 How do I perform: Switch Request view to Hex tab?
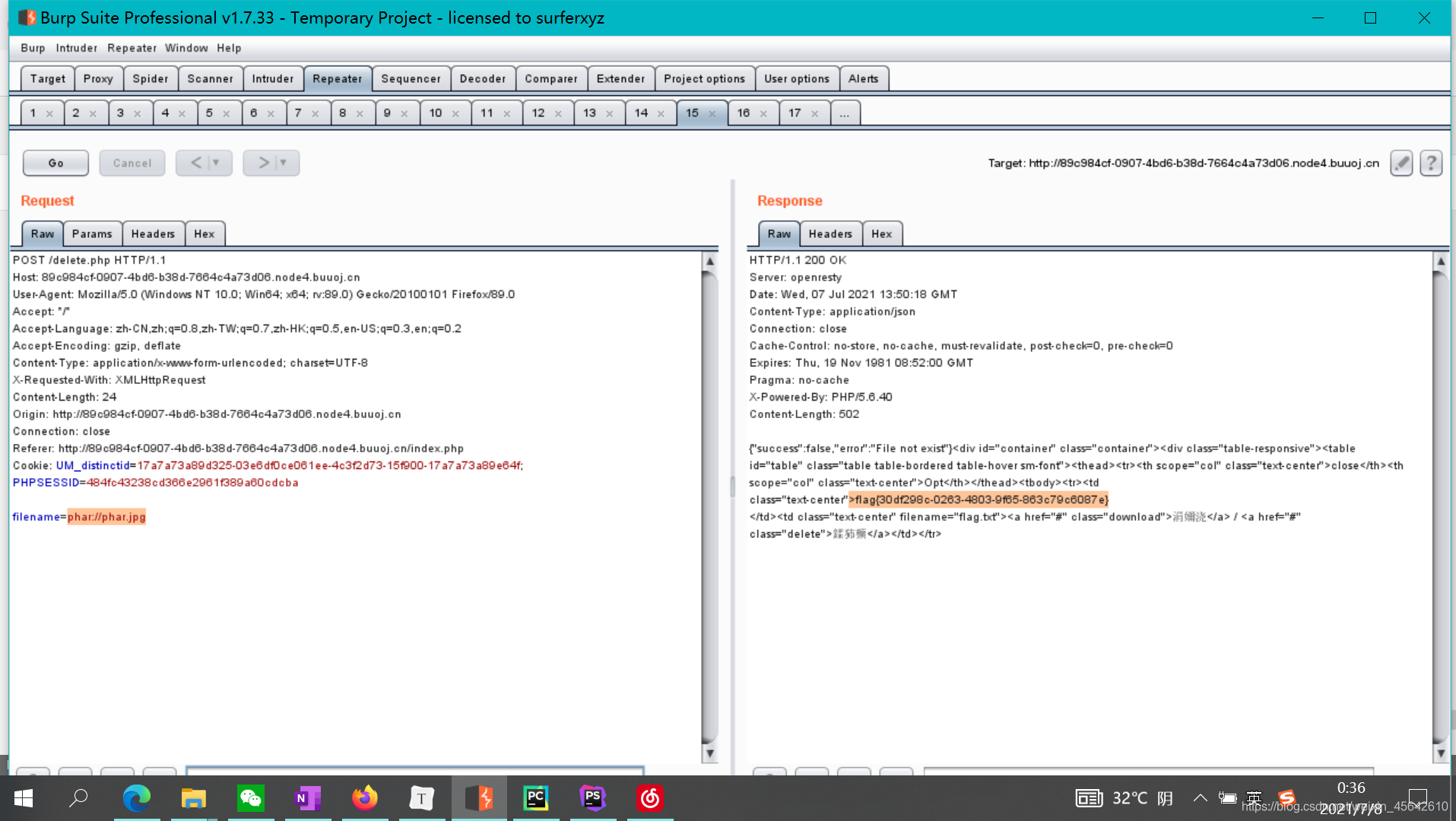click(x=204, y=234)
